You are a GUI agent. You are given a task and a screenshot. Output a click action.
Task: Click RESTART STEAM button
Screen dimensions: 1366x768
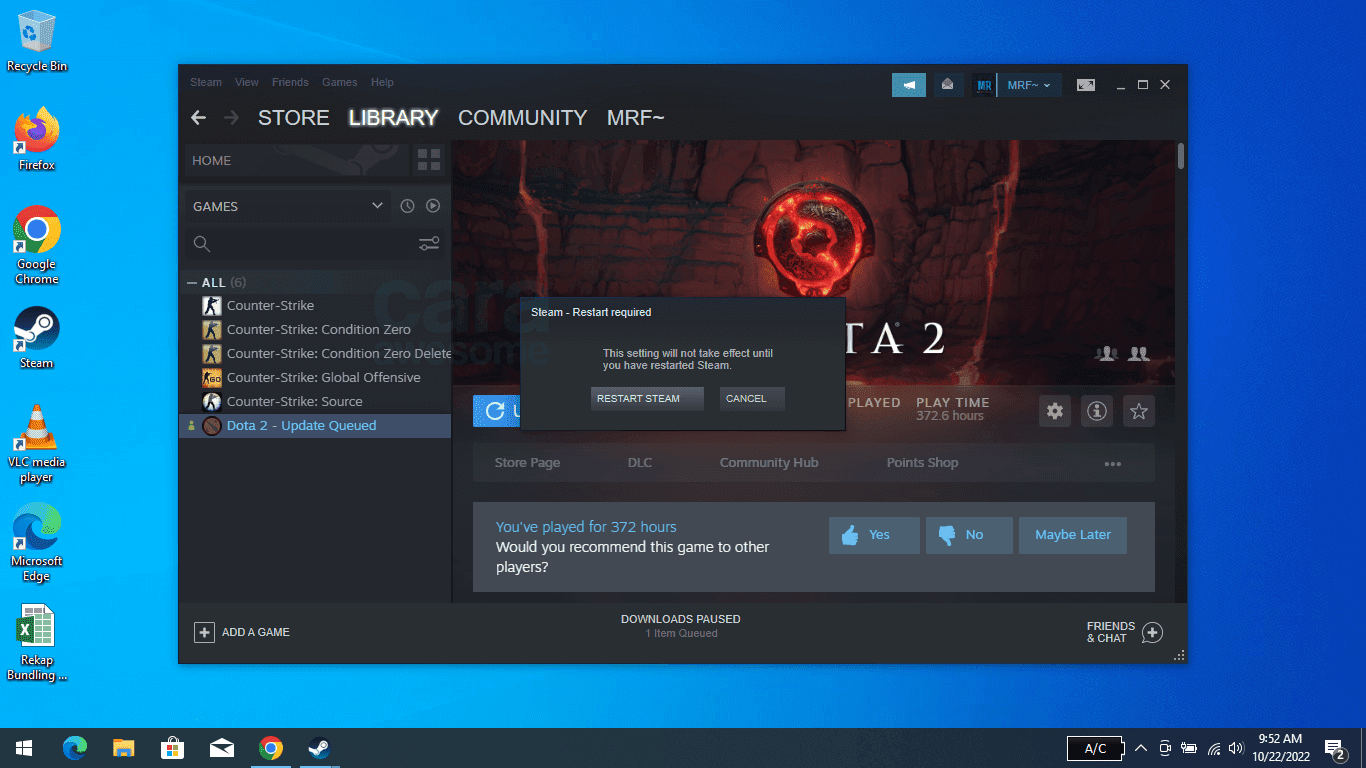[x=647, y=399]
